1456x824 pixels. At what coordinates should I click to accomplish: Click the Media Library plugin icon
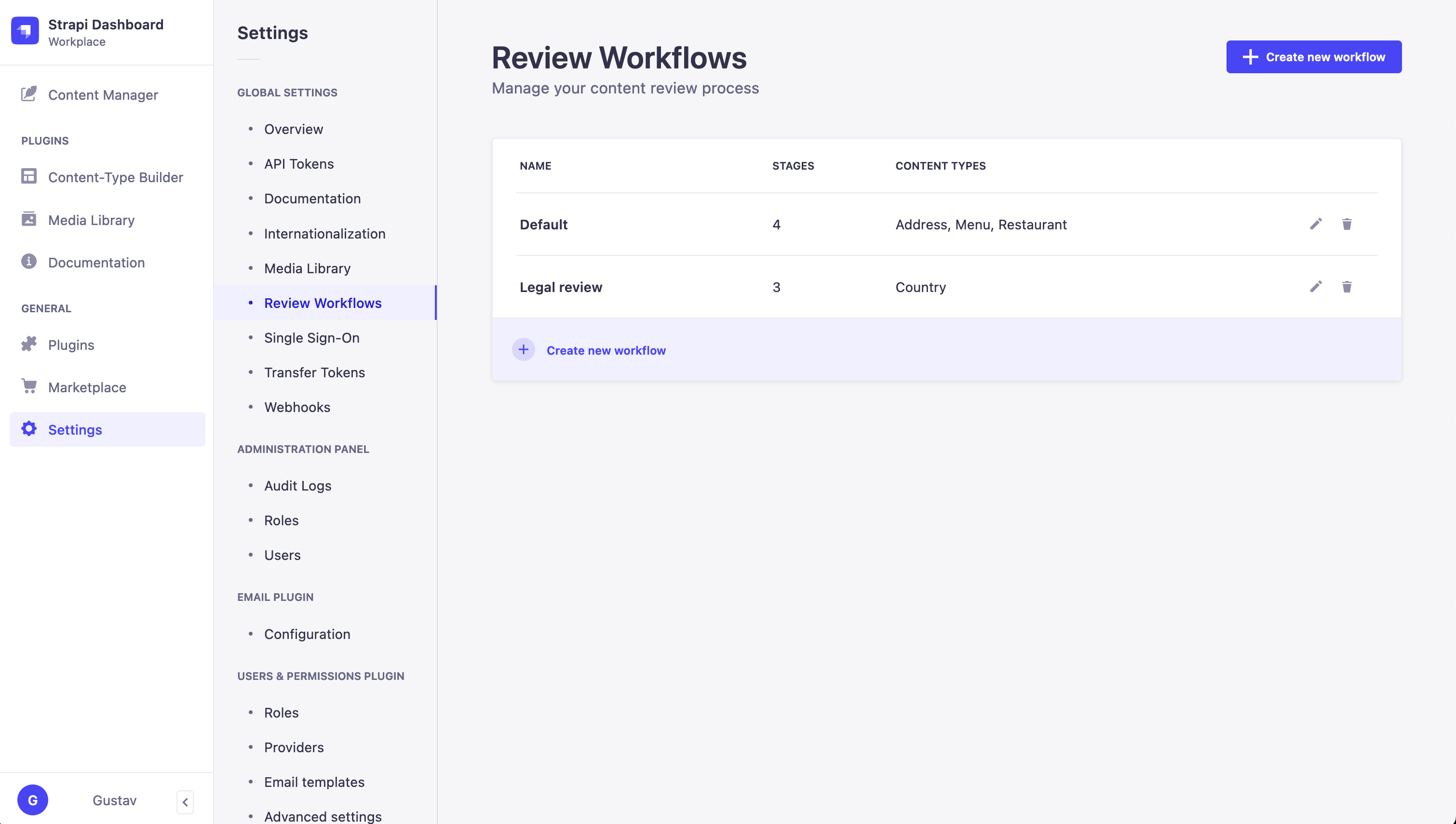coord(29,219)
